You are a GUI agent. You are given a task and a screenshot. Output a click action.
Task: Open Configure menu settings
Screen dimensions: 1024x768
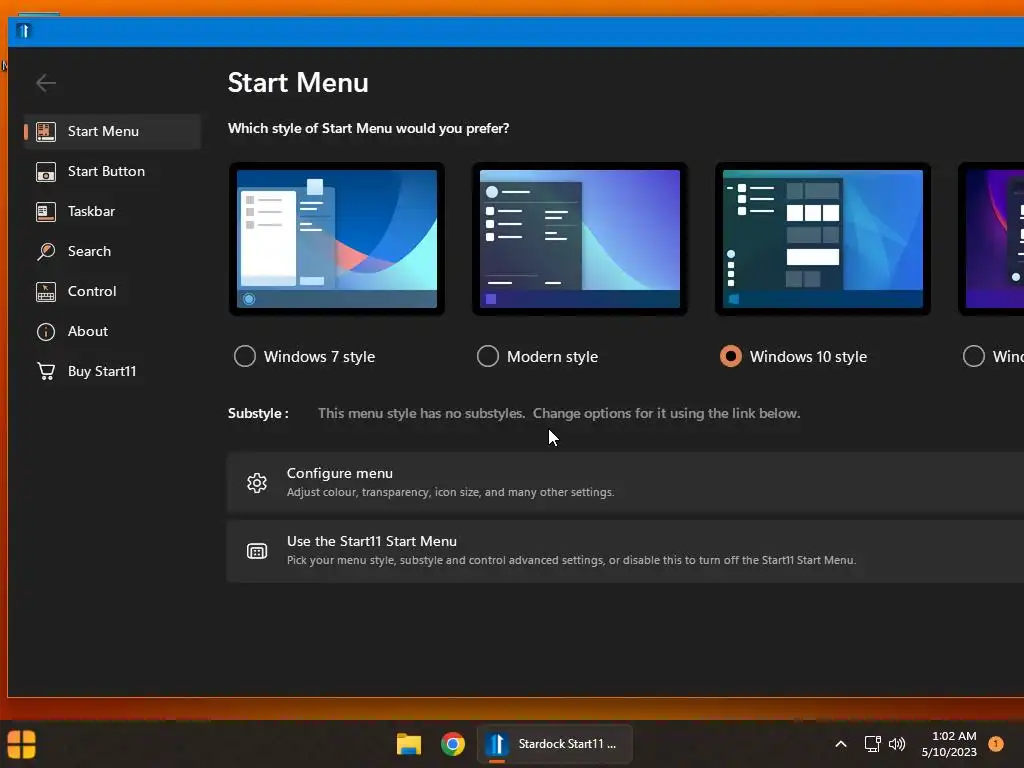625,483
